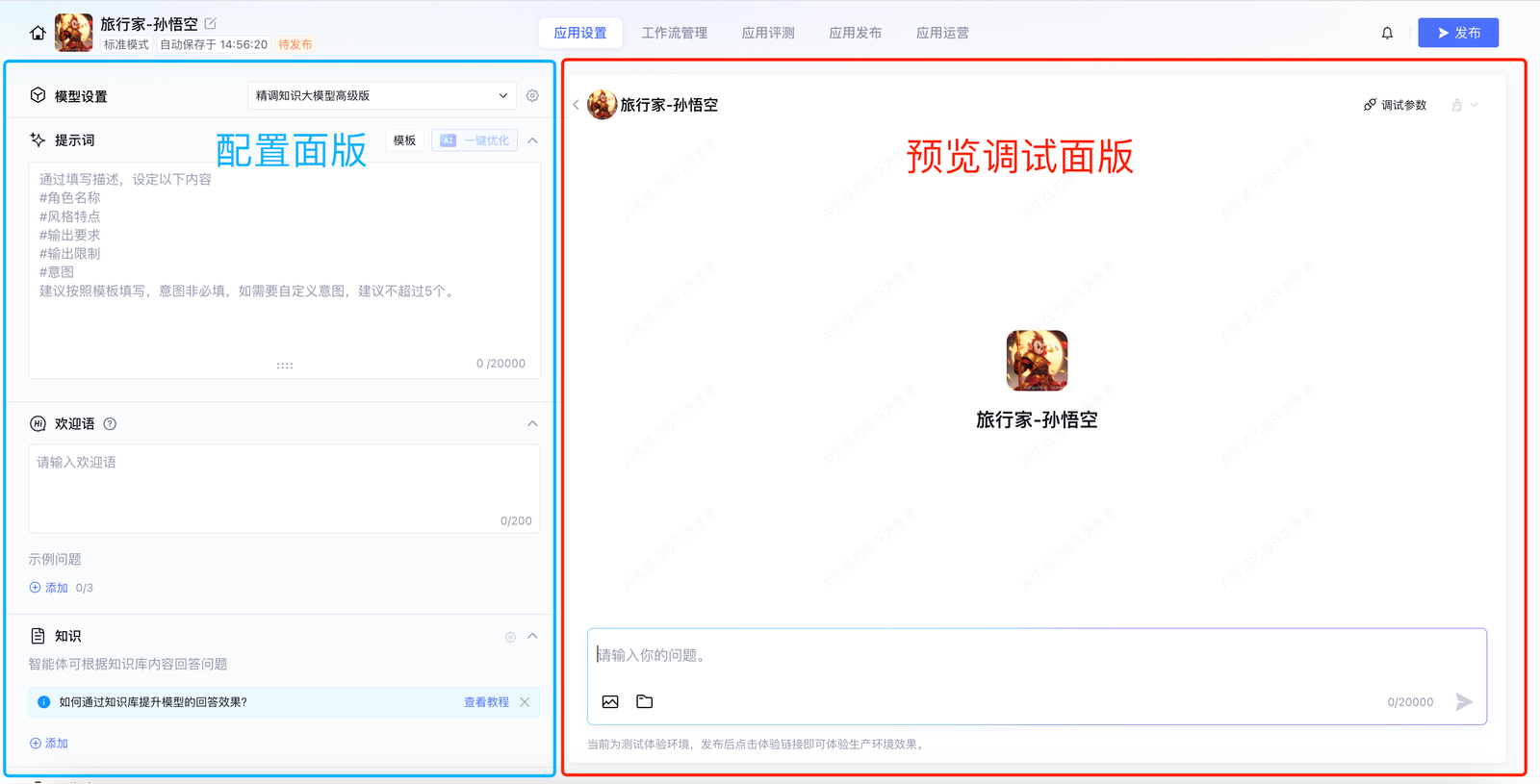Collapse the 提示词 prompt section
Screen dimensions: 1540x784
pos(532,140)
